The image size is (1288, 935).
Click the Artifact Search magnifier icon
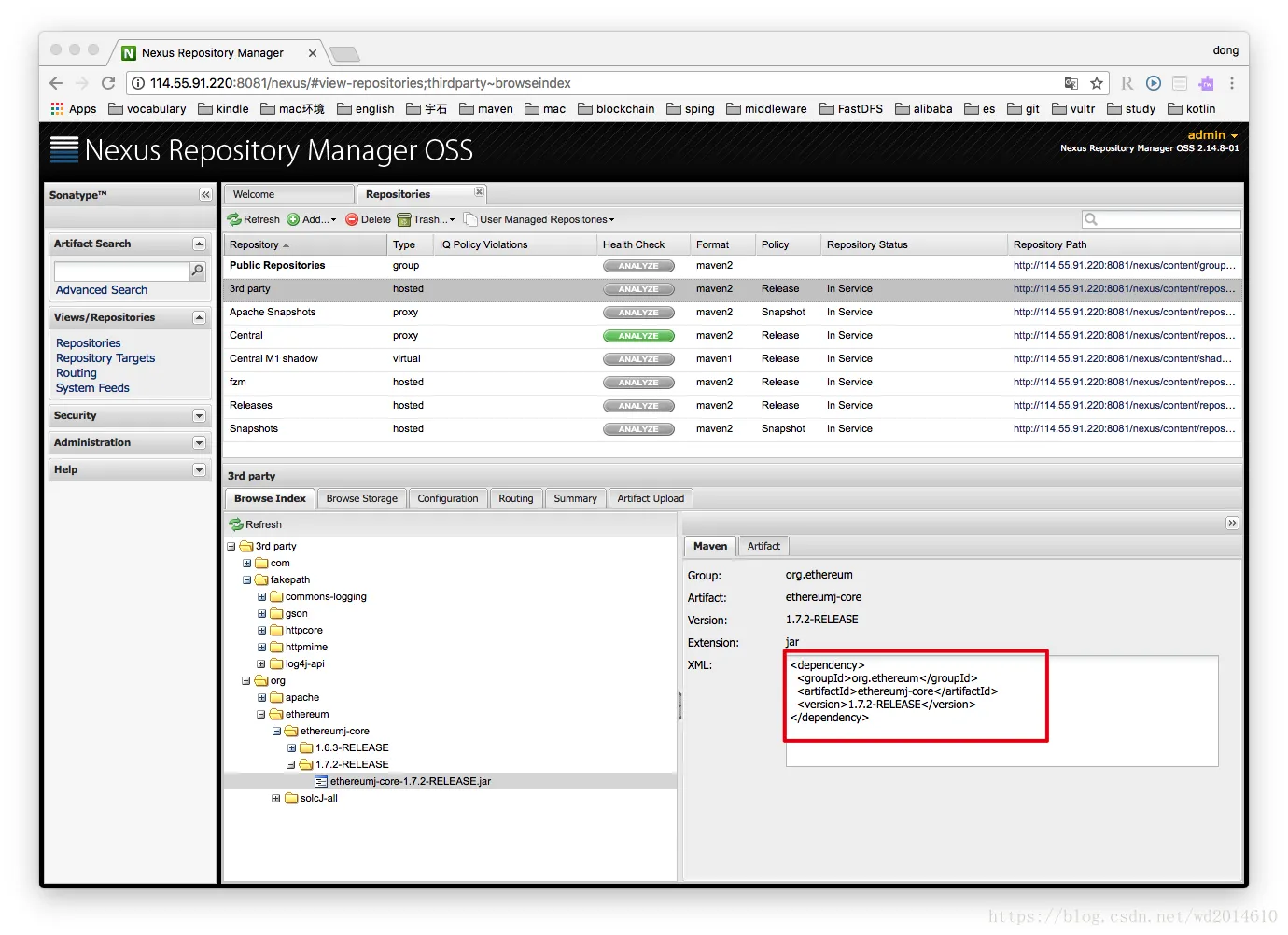(x=197, y=271)
